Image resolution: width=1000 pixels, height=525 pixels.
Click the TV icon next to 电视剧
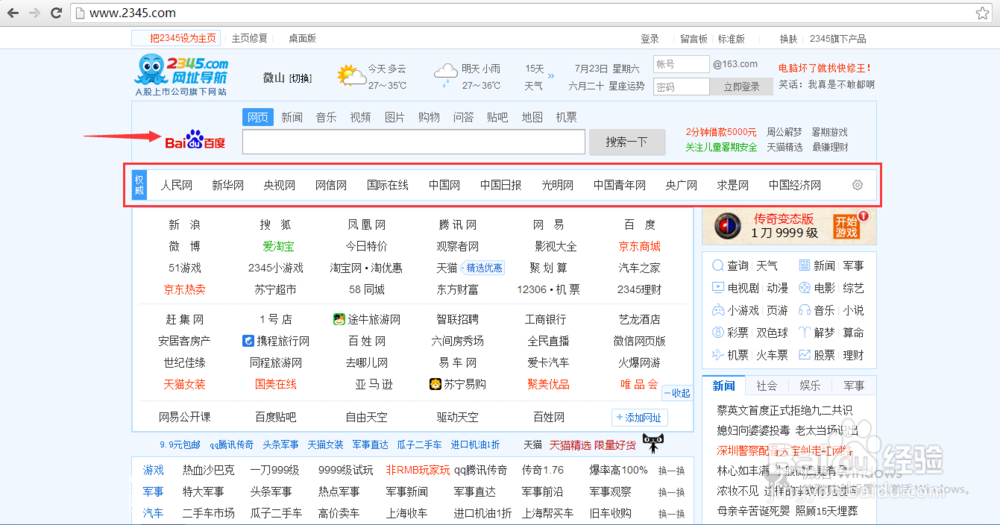pos(717,288)
